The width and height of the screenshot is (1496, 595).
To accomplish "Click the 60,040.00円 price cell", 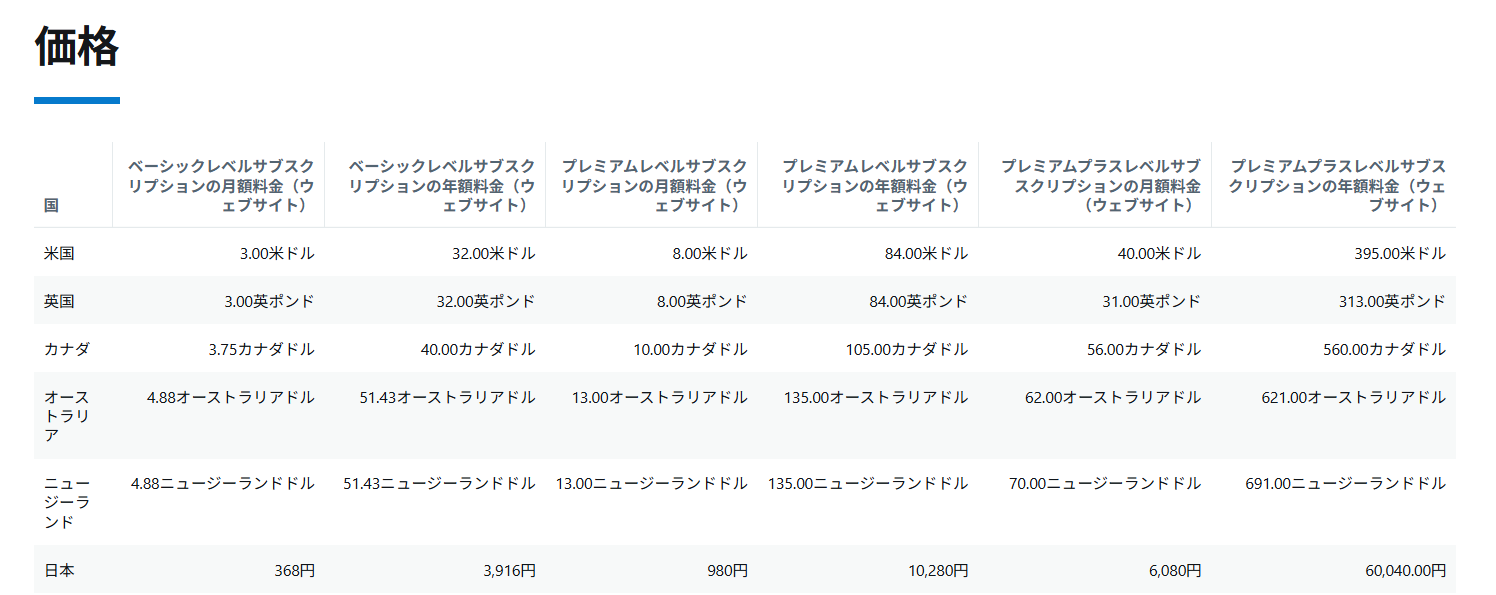I will [1405, 571].
